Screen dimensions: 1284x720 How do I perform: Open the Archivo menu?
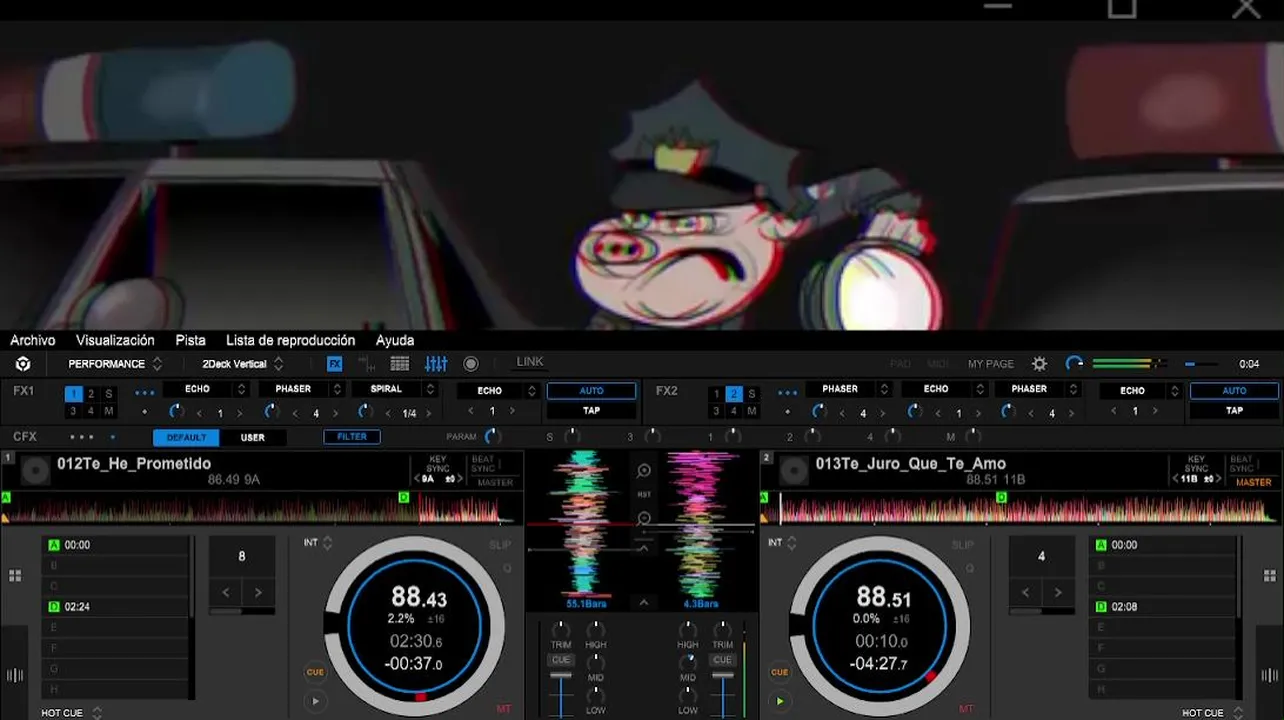pyautogui.click(x=33, y=340)
